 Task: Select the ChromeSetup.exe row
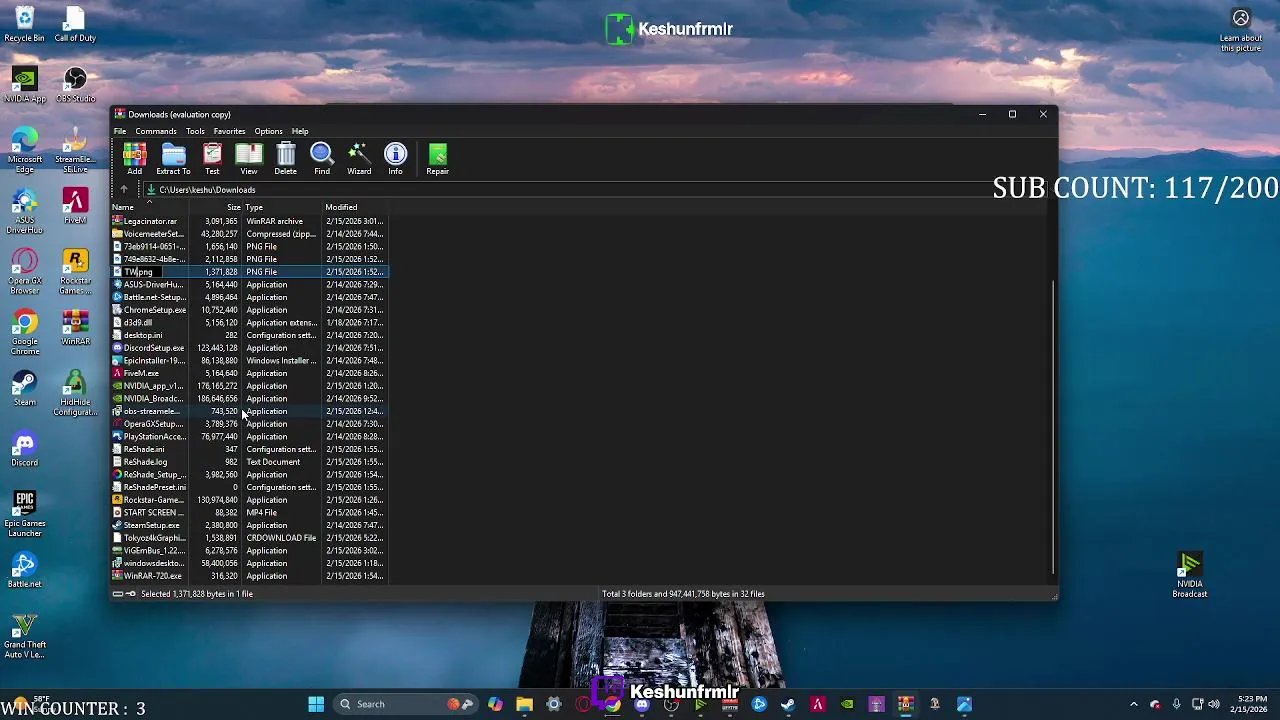point(248,310)
